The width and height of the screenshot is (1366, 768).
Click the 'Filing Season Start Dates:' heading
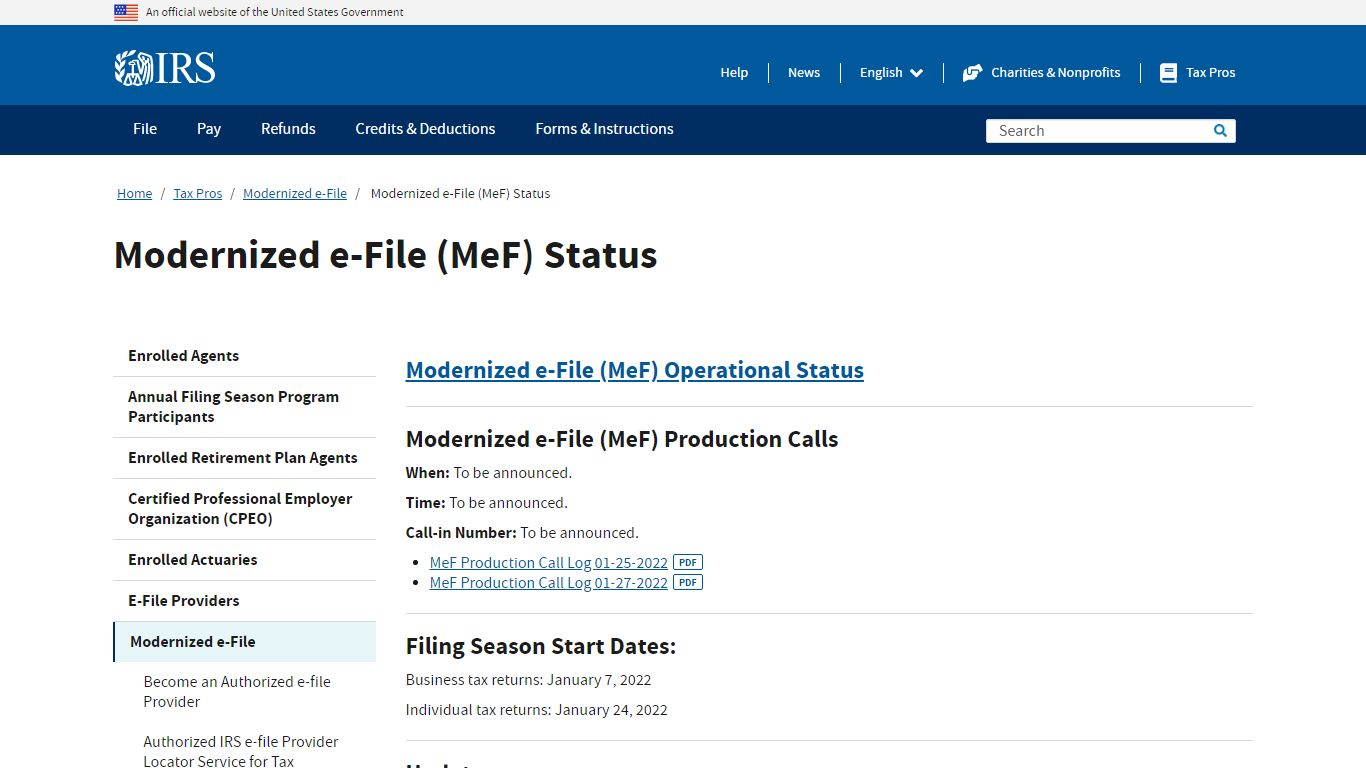(x=541, y=647)
